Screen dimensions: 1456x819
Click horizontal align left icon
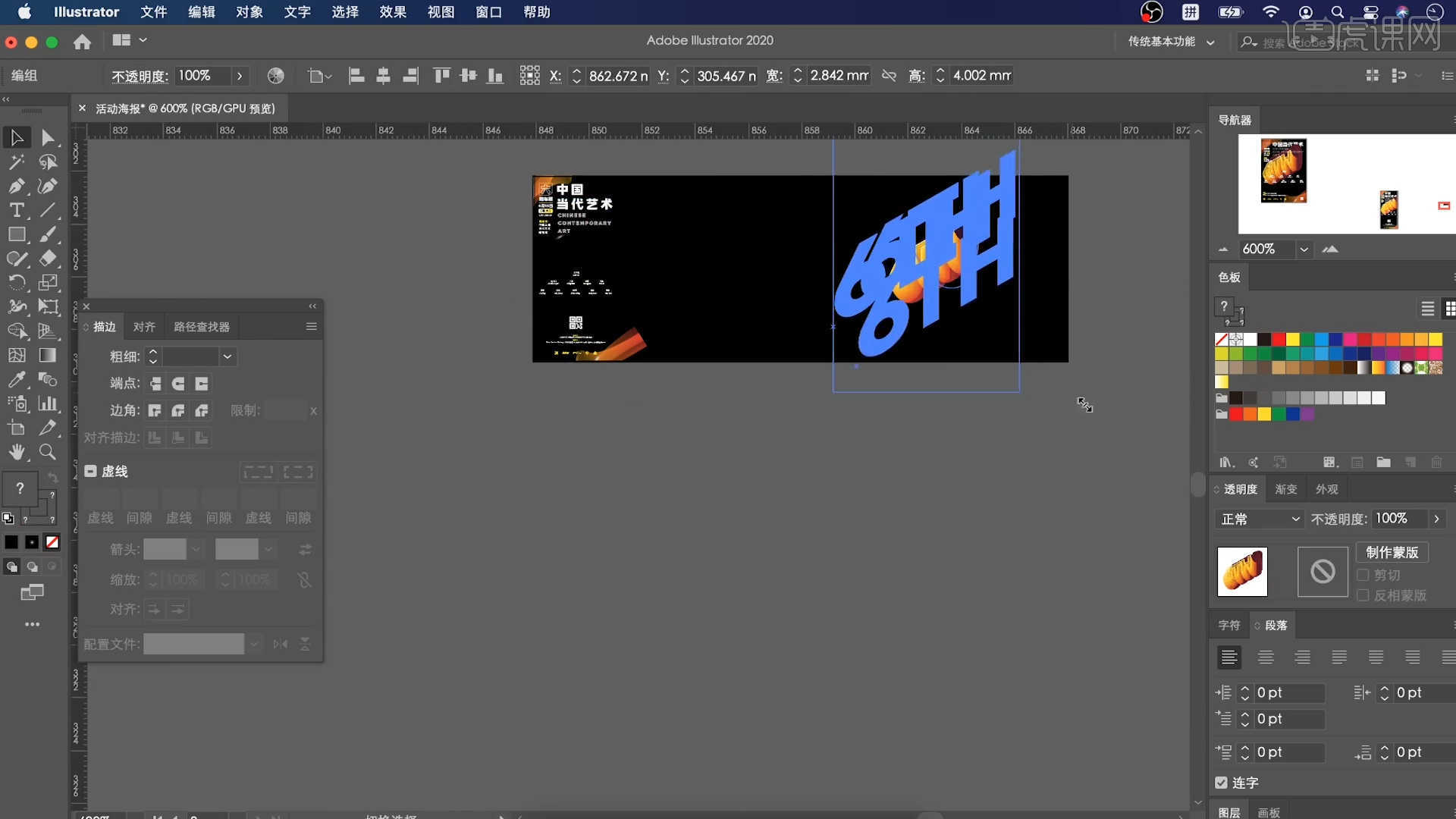coord(356,75)
